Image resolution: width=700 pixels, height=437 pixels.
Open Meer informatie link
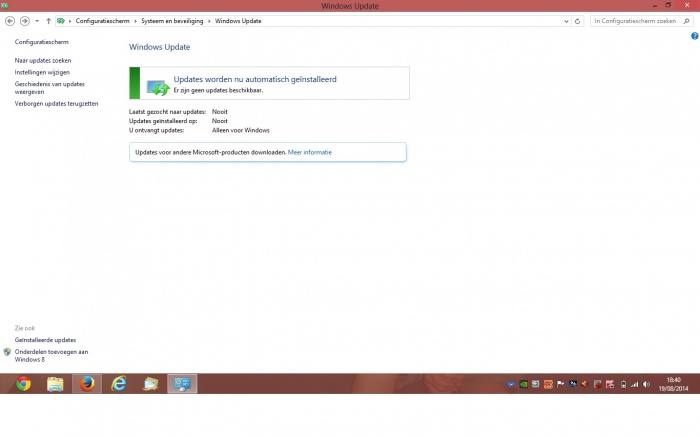310,152
